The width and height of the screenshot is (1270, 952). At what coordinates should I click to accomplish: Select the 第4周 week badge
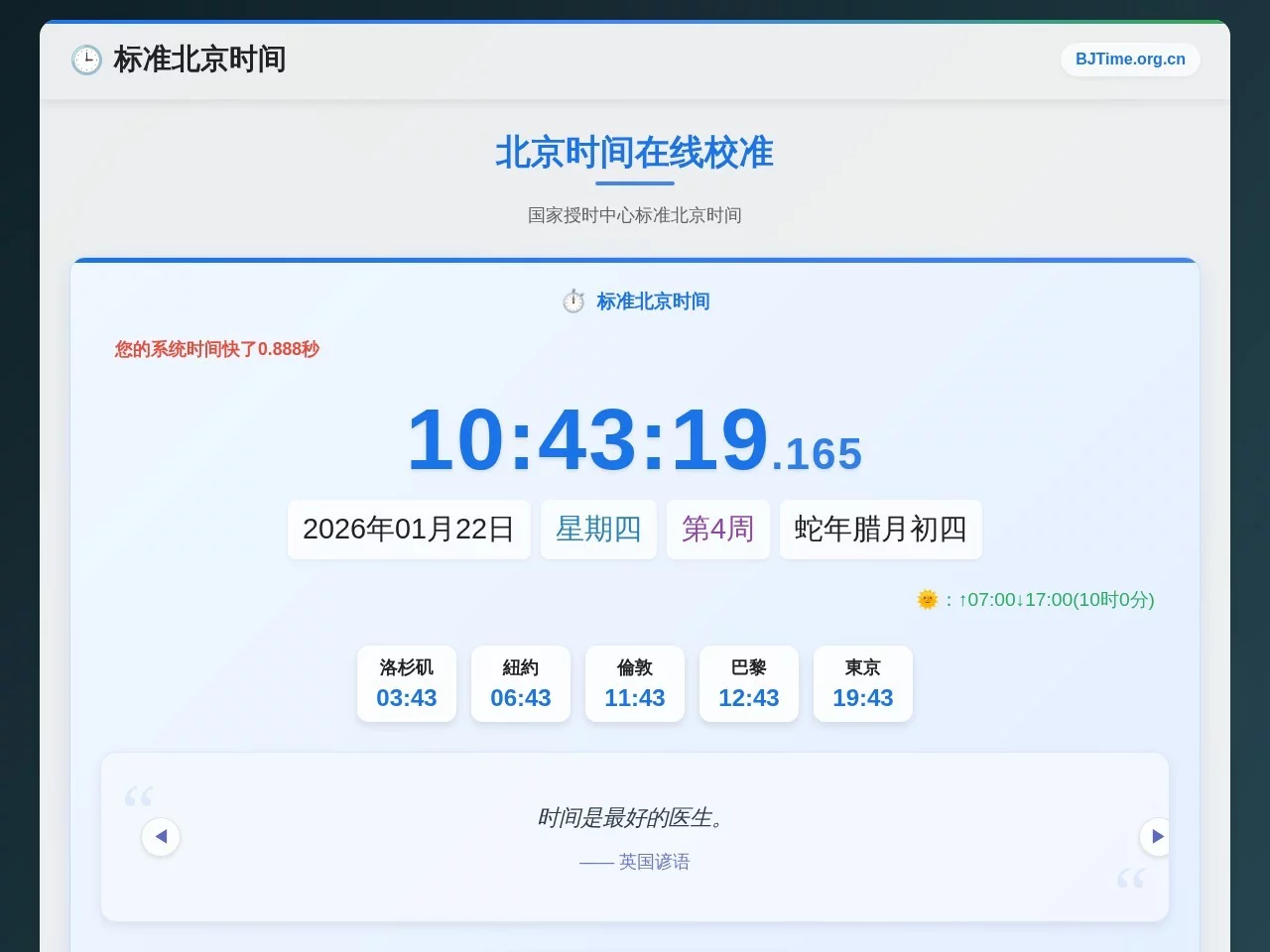pos(717,530)
